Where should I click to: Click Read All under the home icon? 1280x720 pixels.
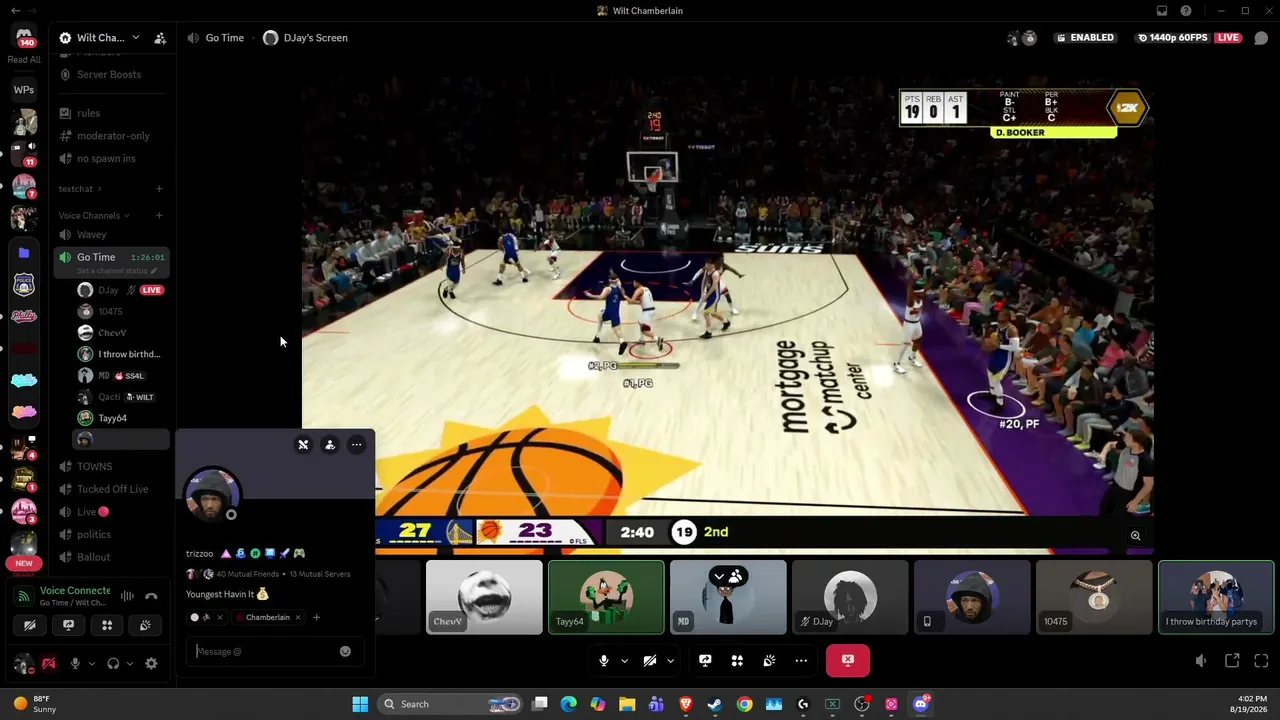pyautogui.click(x=24, y=60)
